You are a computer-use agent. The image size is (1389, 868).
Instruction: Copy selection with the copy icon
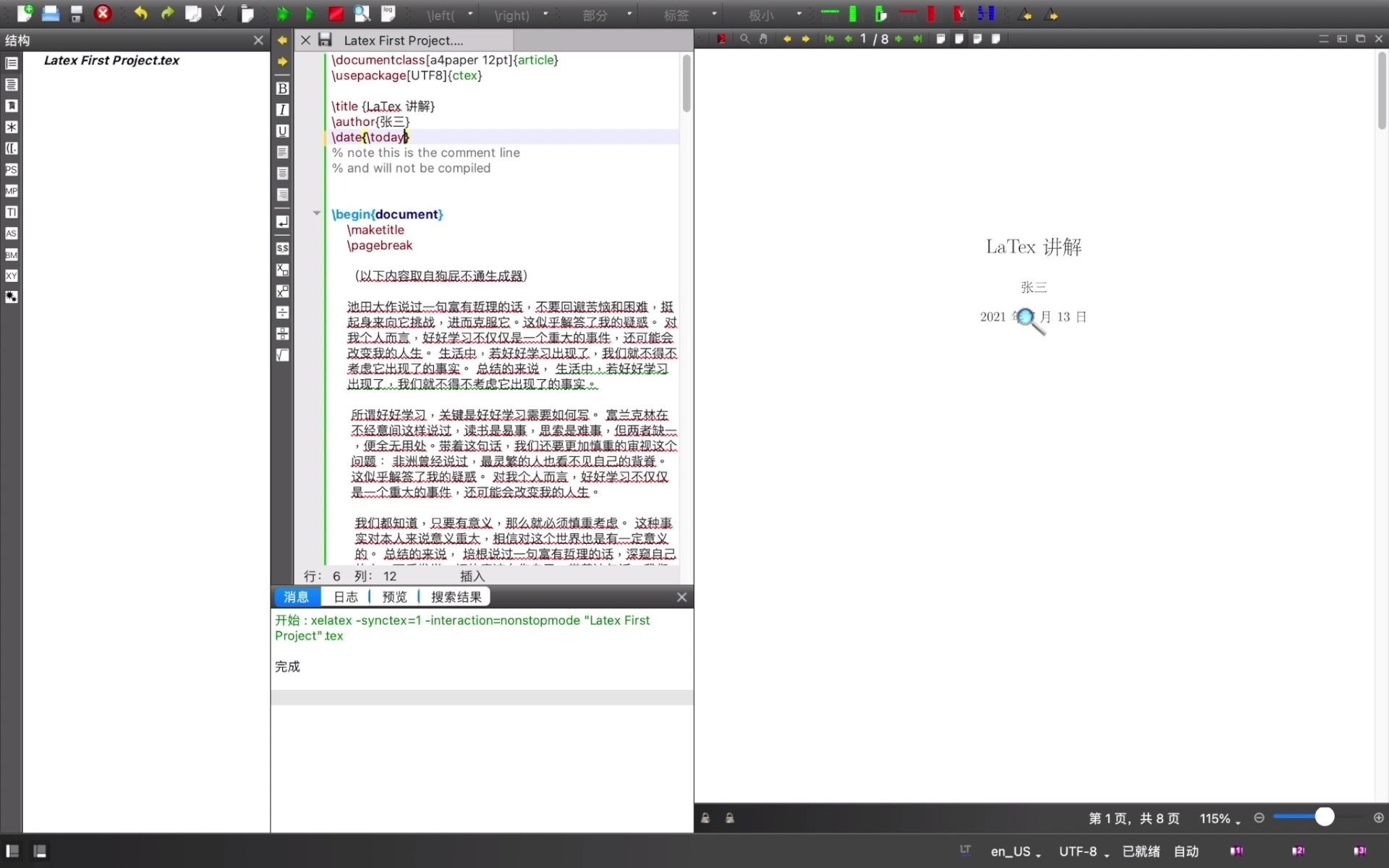pos(193,13)
